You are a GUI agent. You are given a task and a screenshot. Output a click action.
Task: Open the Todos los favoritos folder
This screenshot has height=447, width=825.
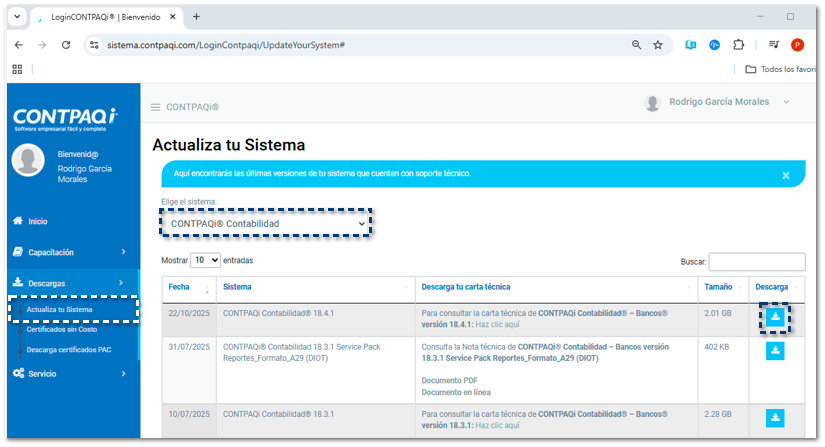[781, 69]
